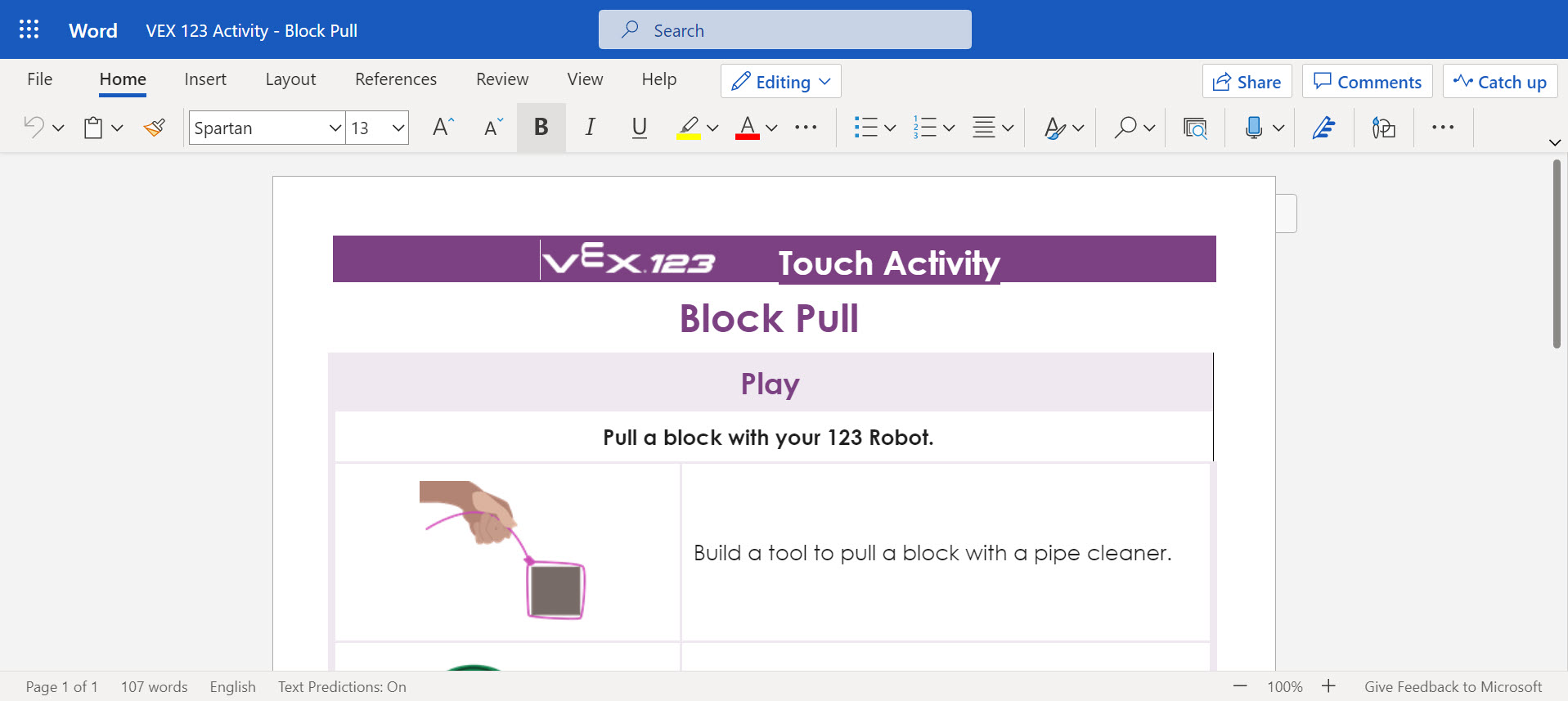Click the Grow Font icon
The image size is (1568, 701).
[443, 128]
